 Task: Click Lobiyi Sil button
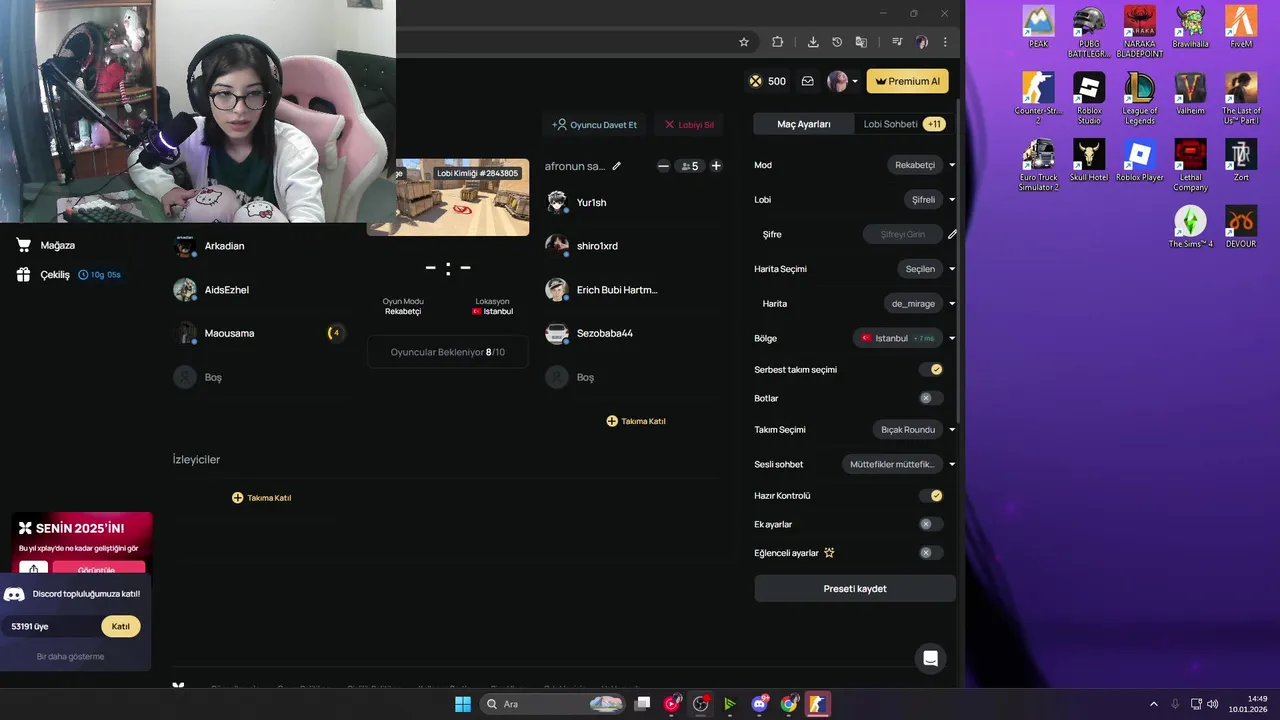pos(689,125)
